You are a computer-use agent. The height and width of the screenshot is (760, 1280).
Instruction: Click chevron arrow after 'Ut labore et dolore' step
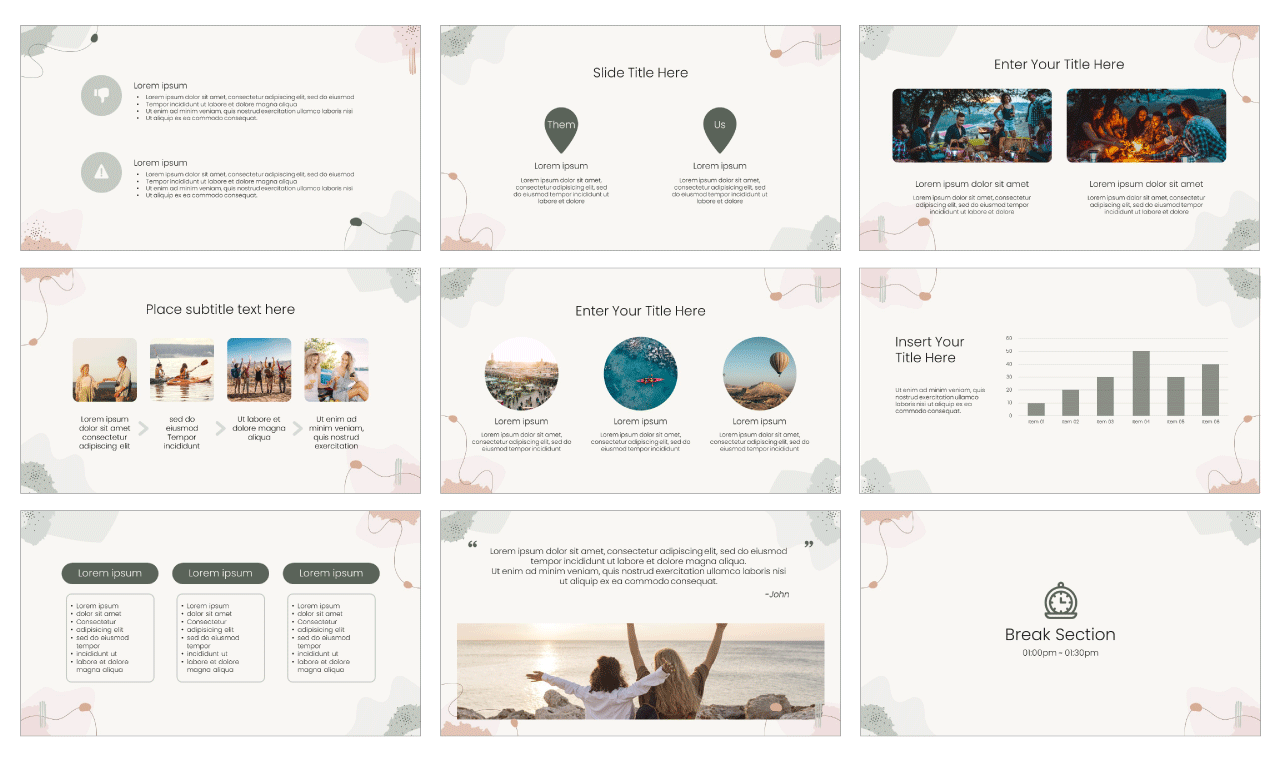[x=297, y=428]
